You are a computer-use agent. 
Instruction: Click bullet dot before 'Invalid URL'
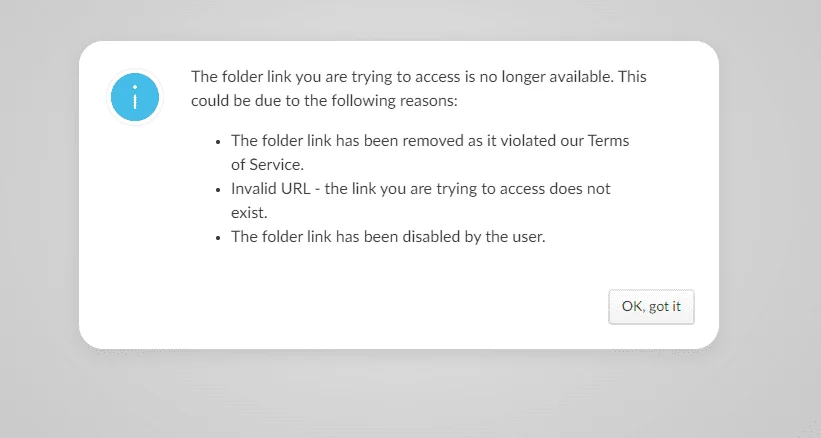point(218,190)
